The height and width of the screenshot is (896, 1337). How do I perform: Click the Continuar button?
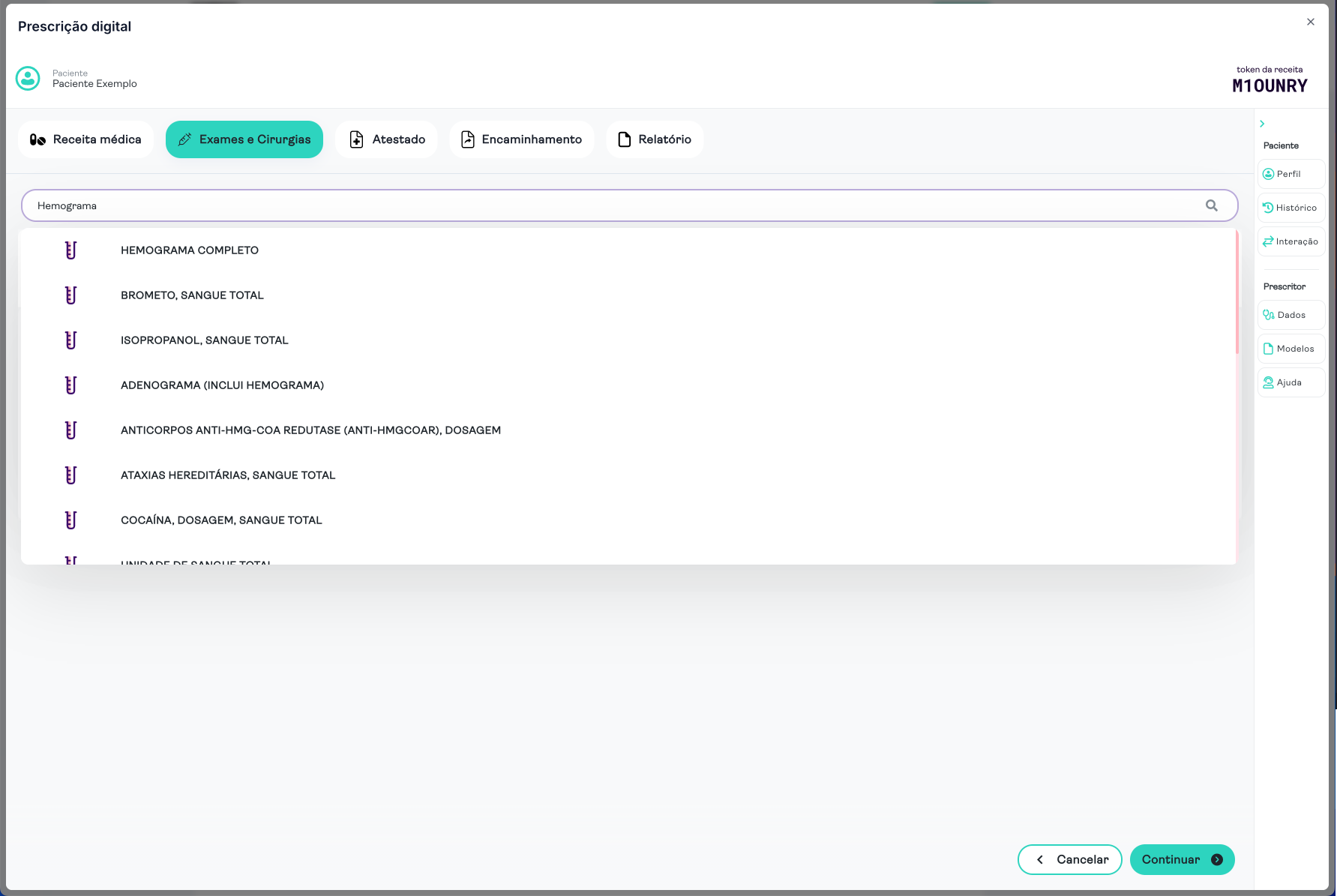[x=1181, y=859]
